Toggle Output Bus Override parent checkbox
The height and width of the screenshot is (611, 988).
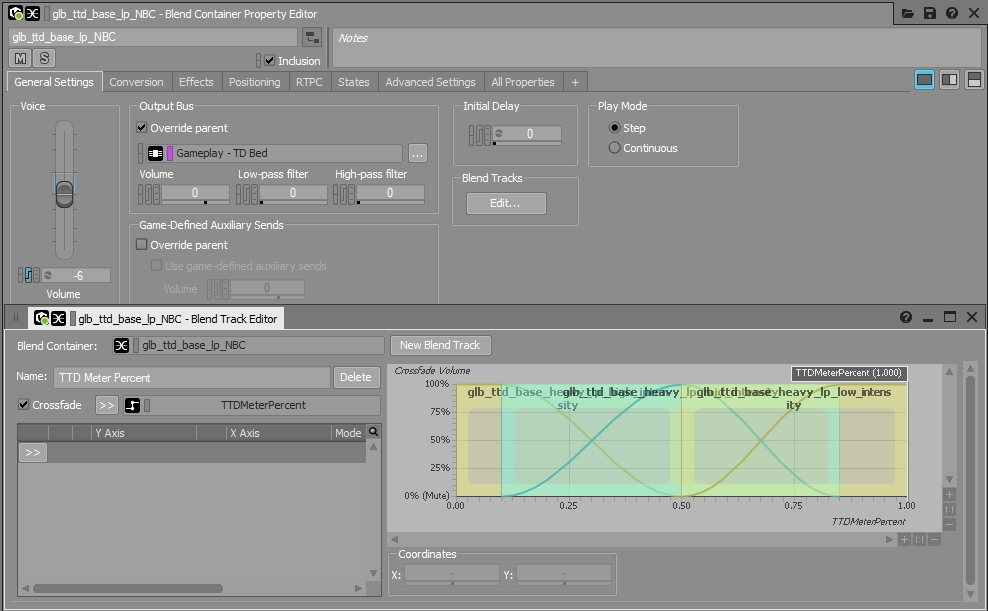(x=142, y=127)
